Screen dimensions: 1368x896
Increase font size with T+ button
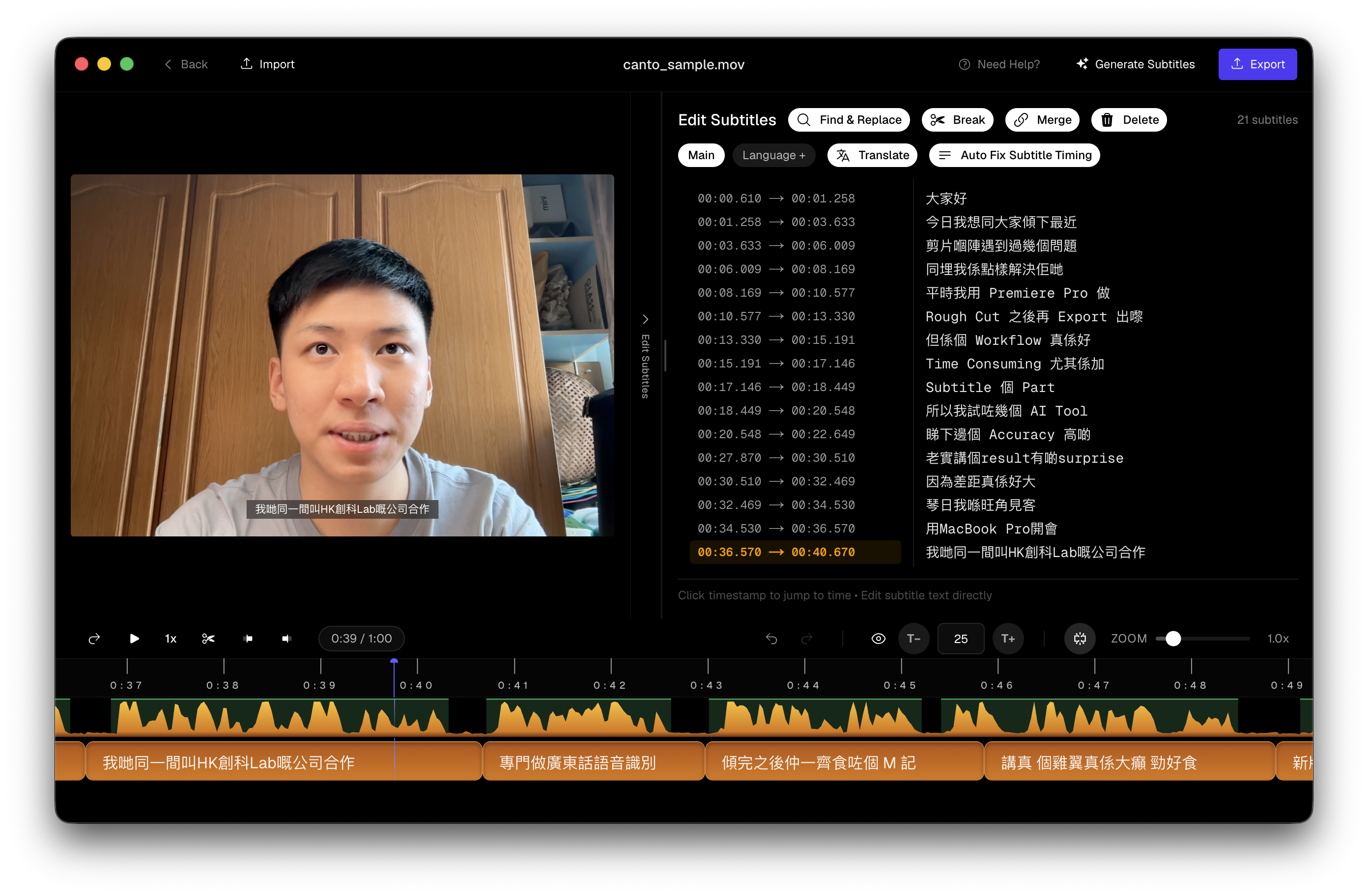[x=1008, y=639]
